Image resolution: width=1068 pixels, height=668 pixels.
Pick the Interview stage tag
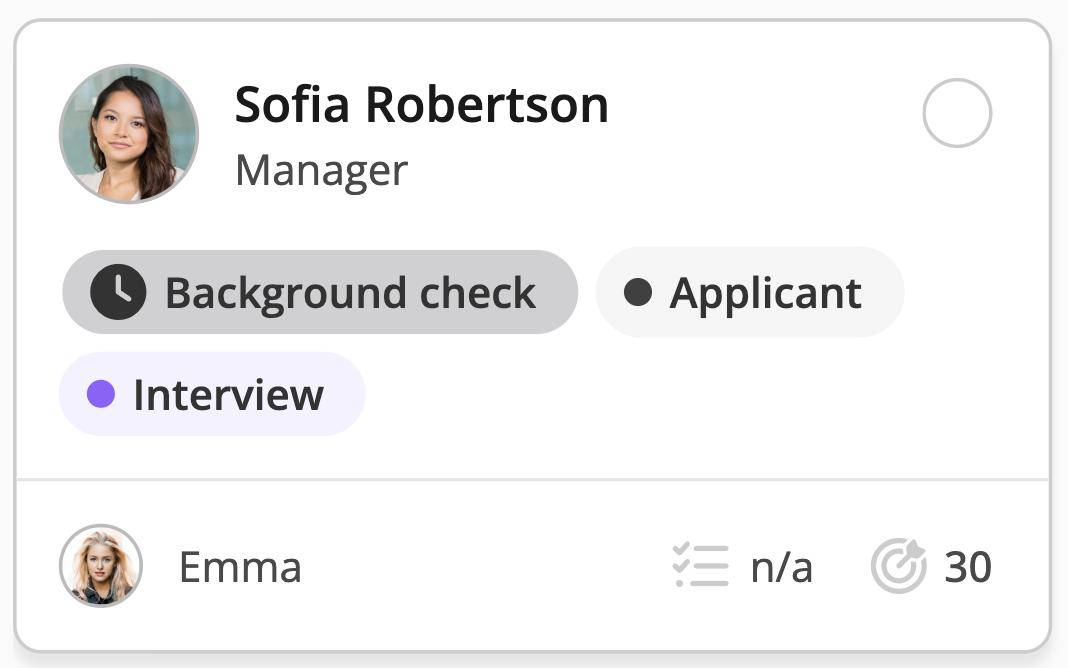(213, 395)
